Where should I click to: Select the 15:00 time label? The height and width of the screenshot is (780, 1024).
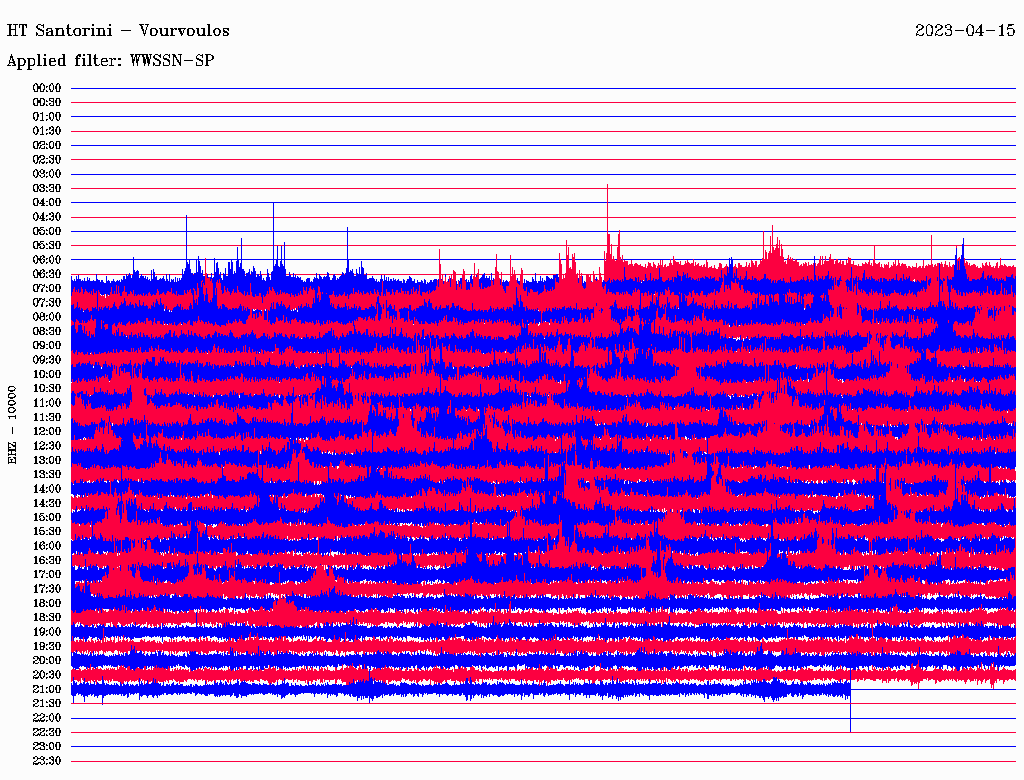pyautogui.click(x=47, y=517)
